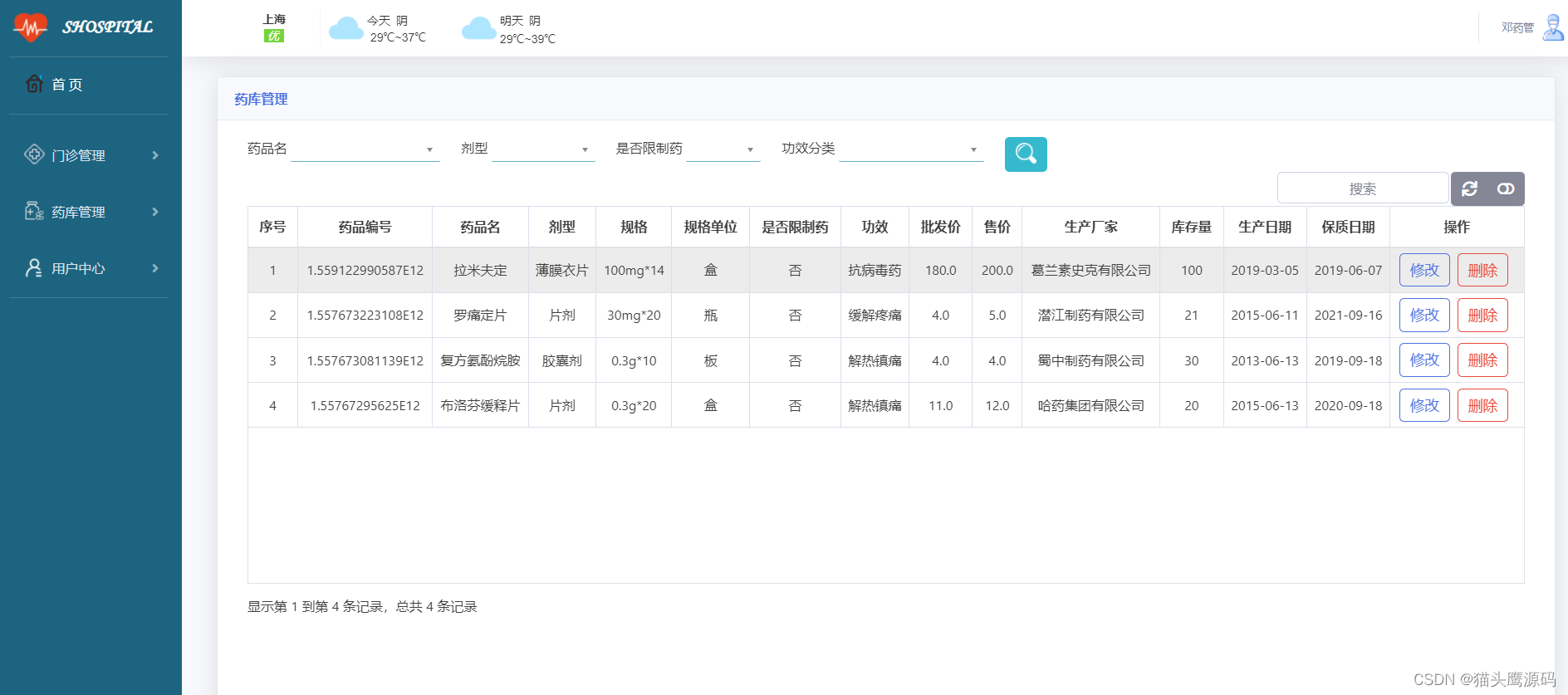This screenshot has width=1568, height=695.
Task: Click the 门诊管理 sidebar icon
Action: (x=34, y=154)
